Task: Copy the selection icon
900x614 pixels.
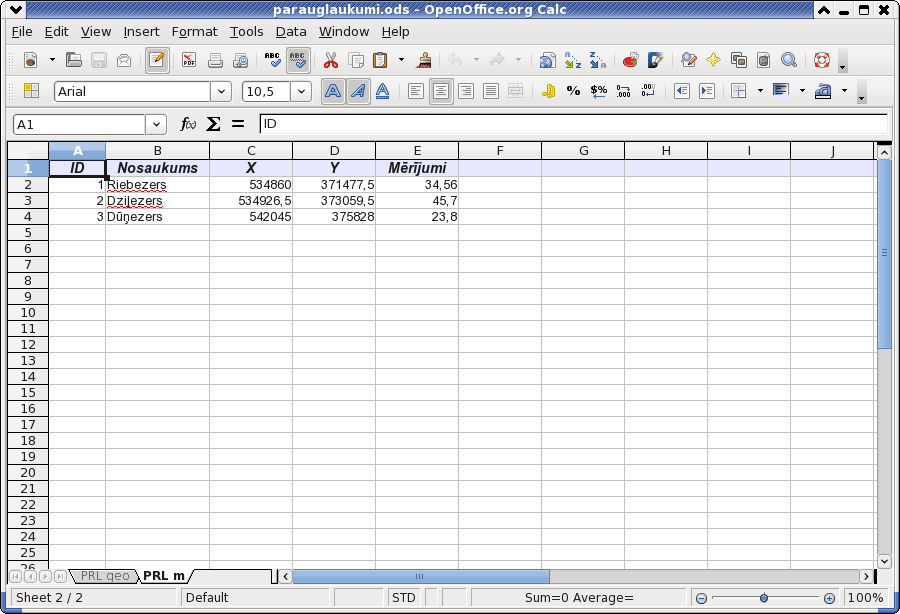Action: point(356,60)
